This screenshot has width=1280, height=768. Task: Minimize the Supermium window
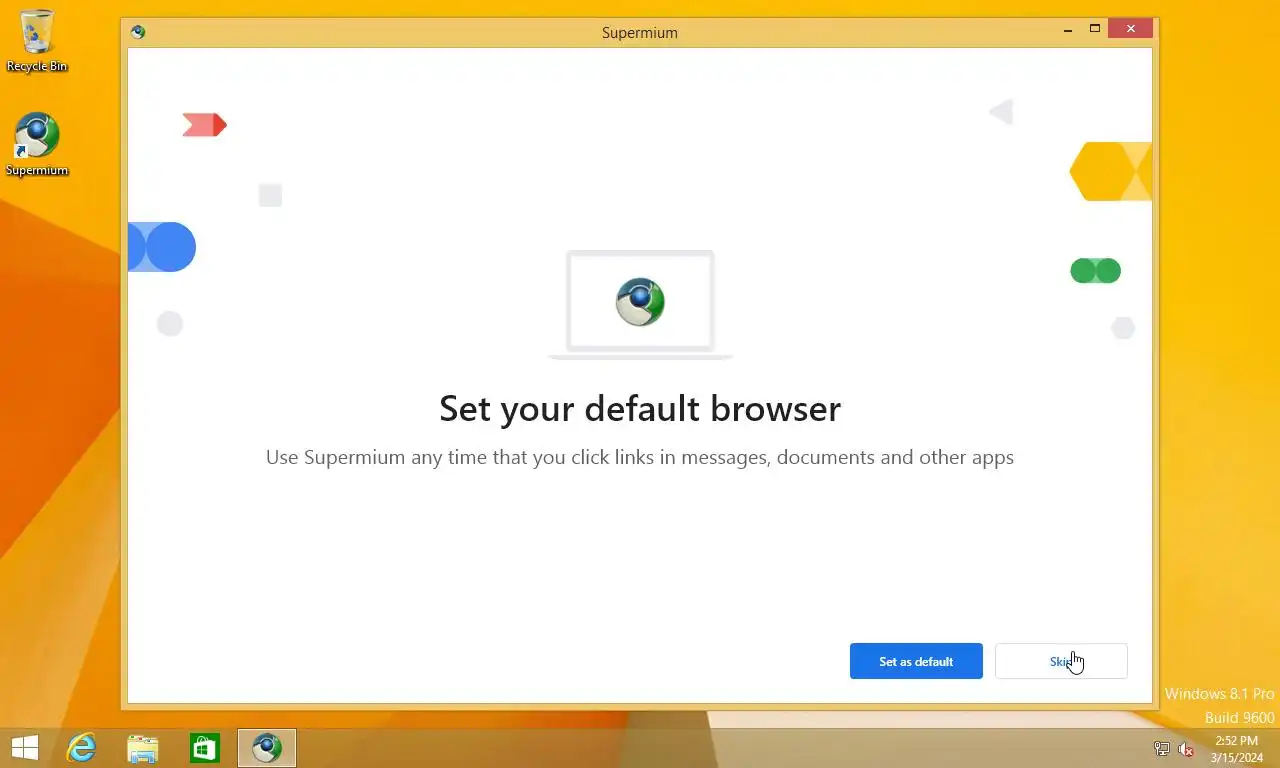(1068, 29)
